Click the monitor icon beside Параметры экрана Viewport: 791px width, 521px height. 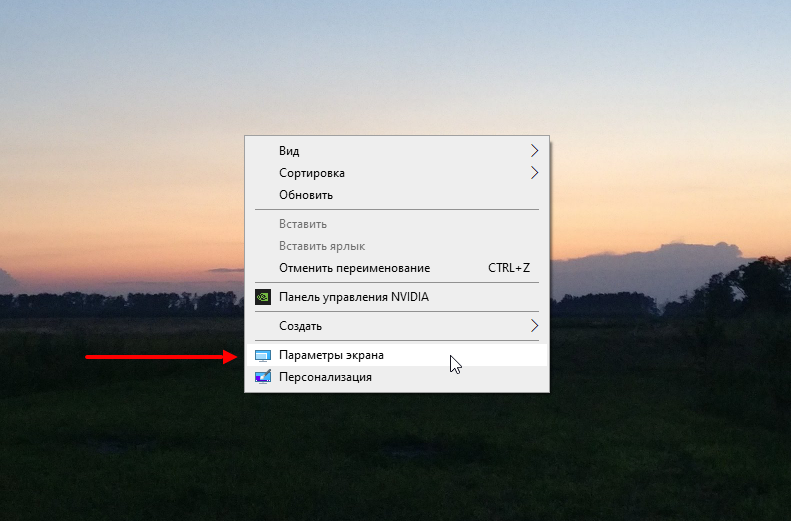[x=263, y=356]
